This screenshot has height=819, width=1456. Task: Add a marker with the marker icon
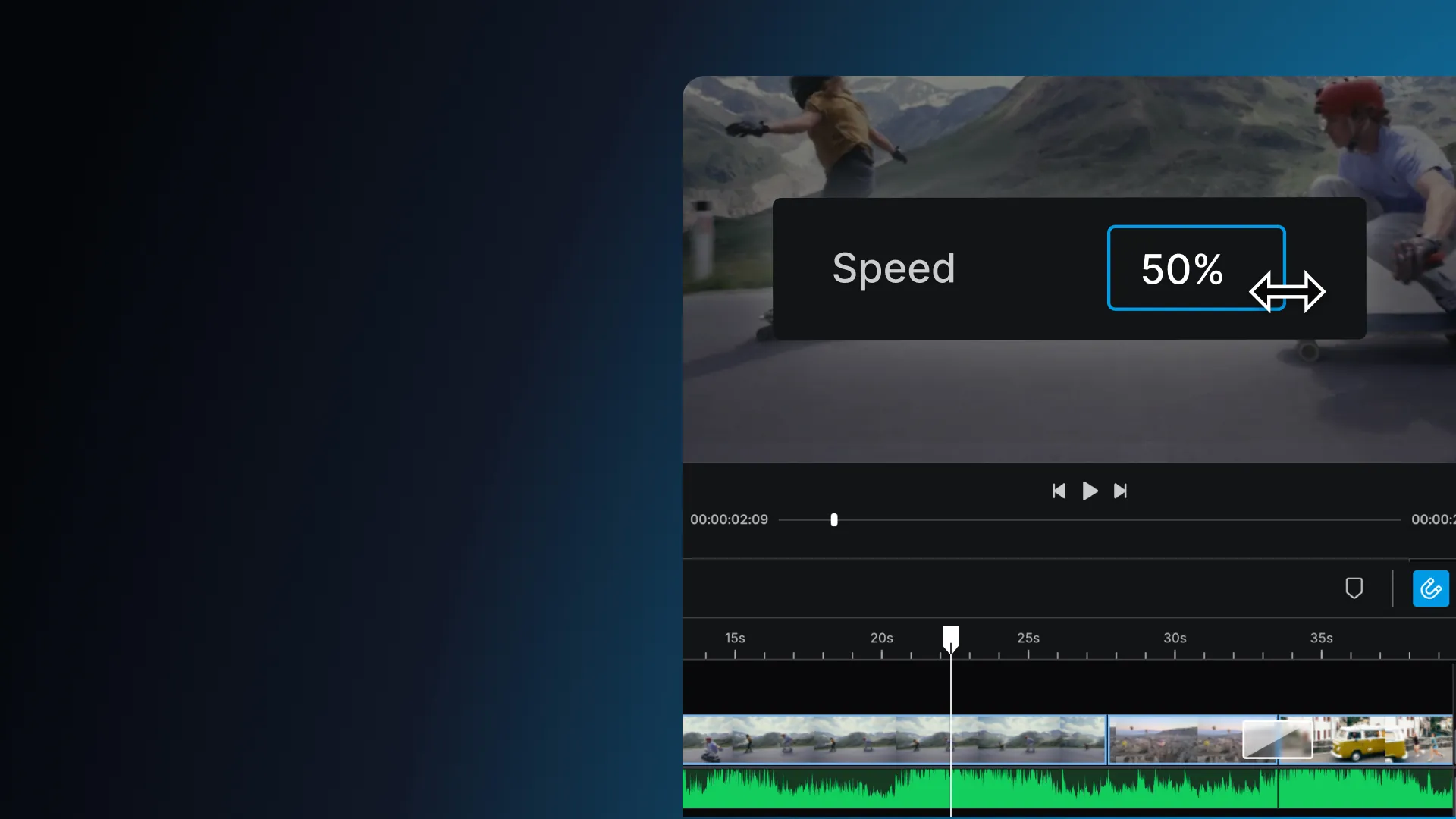tap(1354, 588)
